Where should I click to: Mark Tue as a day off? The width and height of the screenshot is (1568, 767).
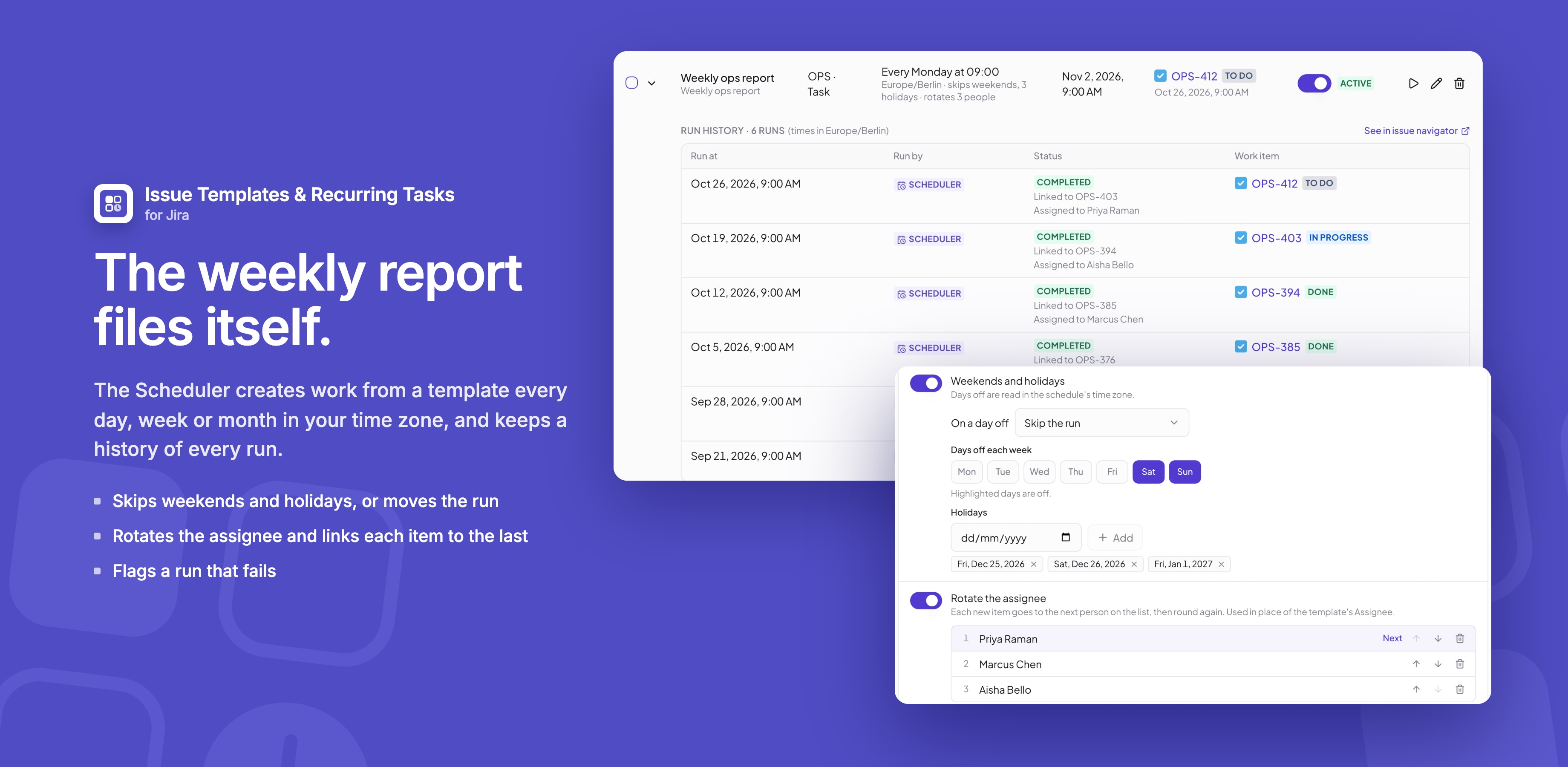tap(1003, 472)
